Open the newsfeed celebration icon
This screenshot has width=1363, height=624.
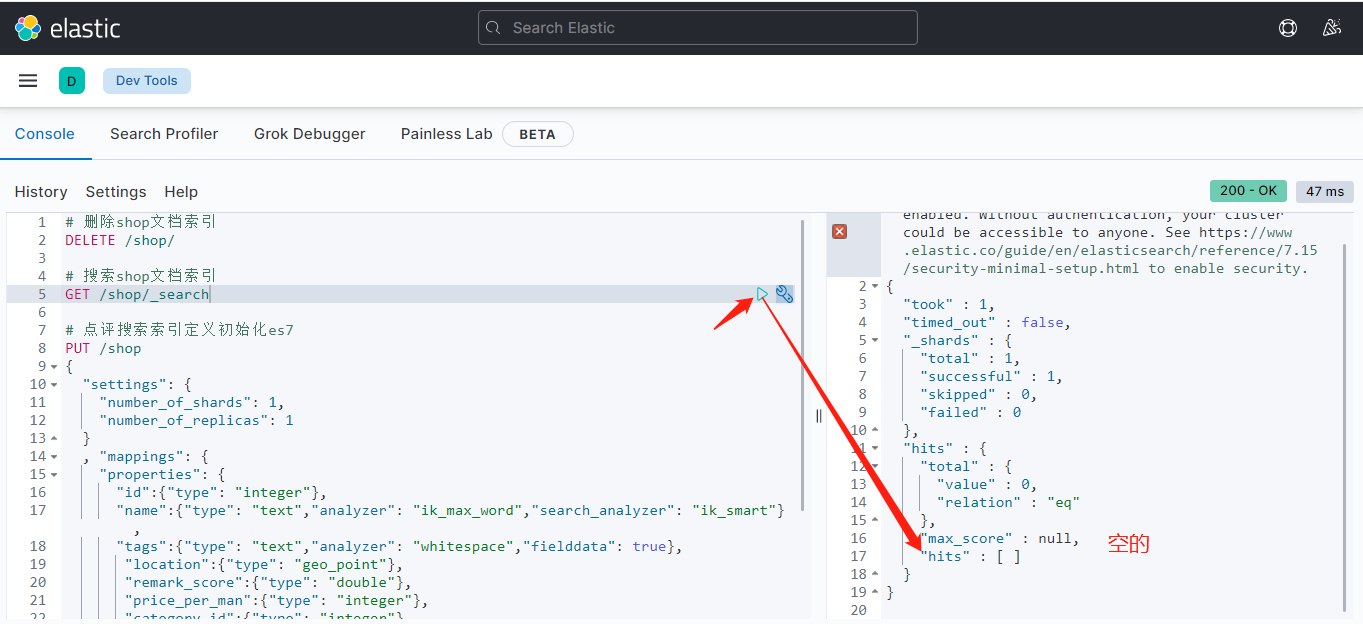point(1331,28)
